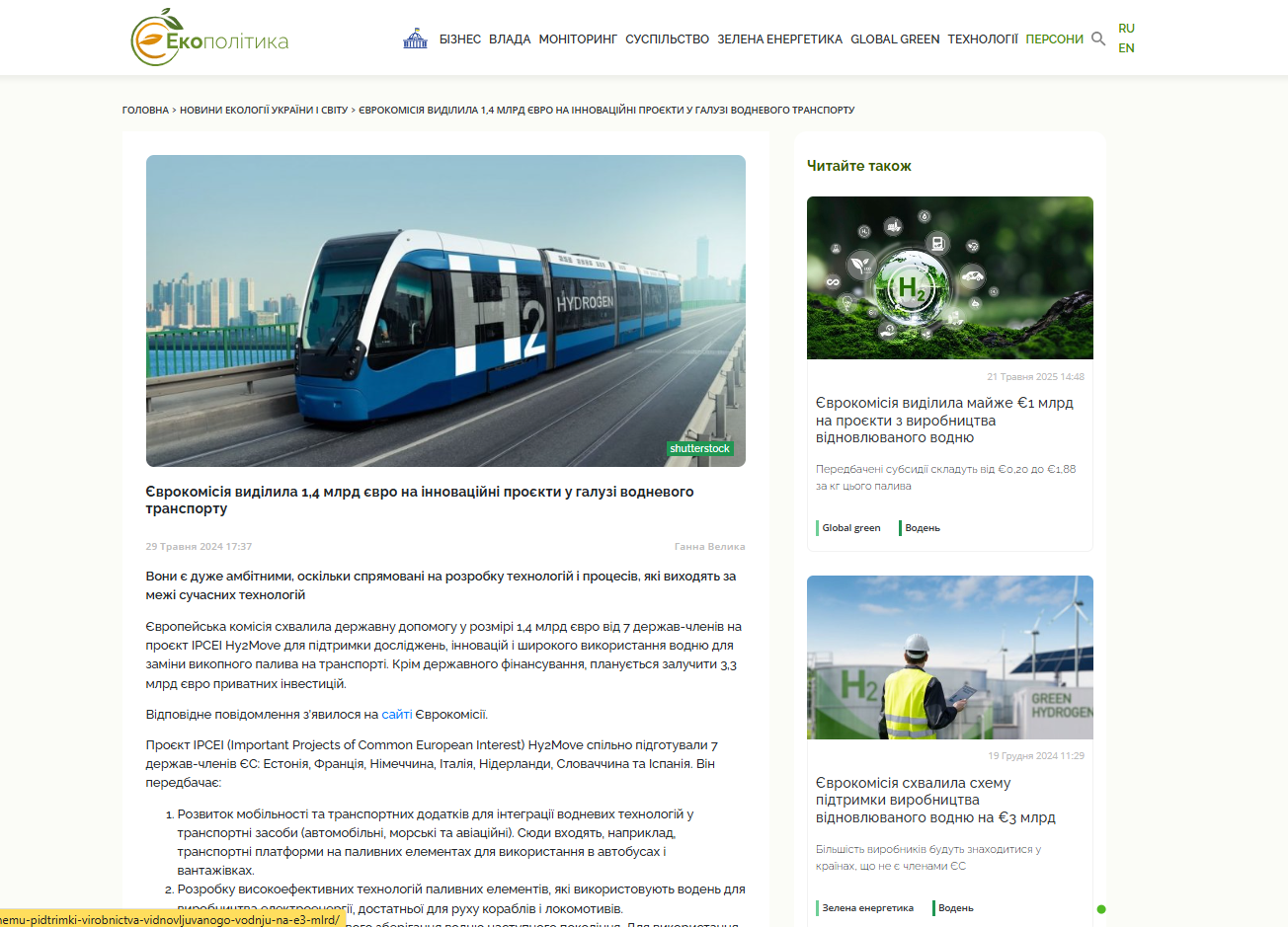Click list item 1 'Розвиток мобільності'

tap(461, 842)
